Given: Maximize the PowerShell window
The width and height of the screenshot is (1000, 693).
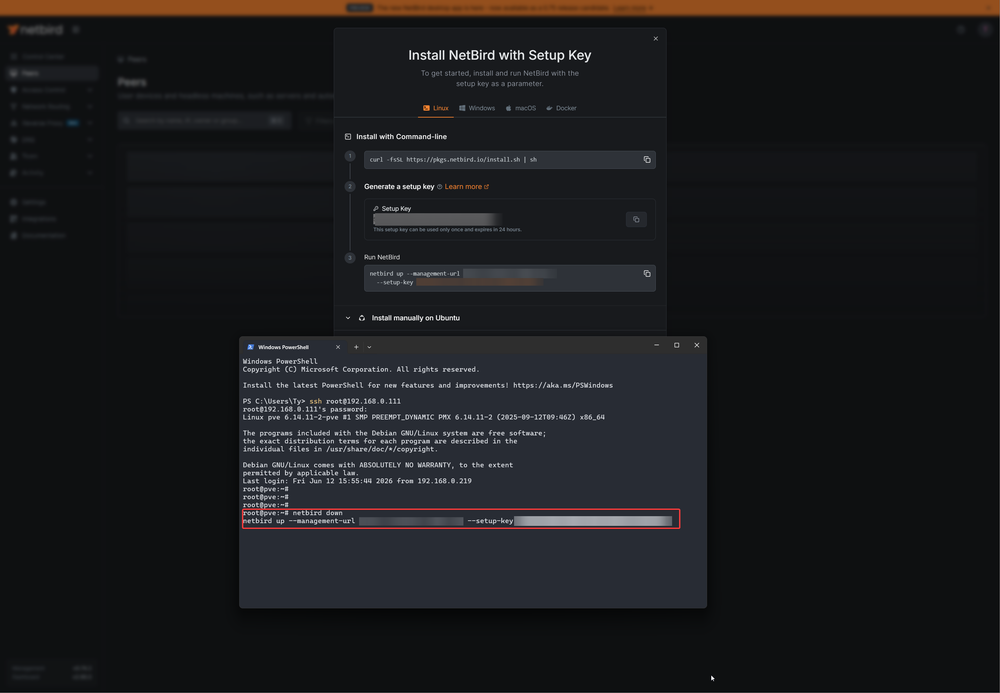Looking at the screenshot, I should (677, 346).
